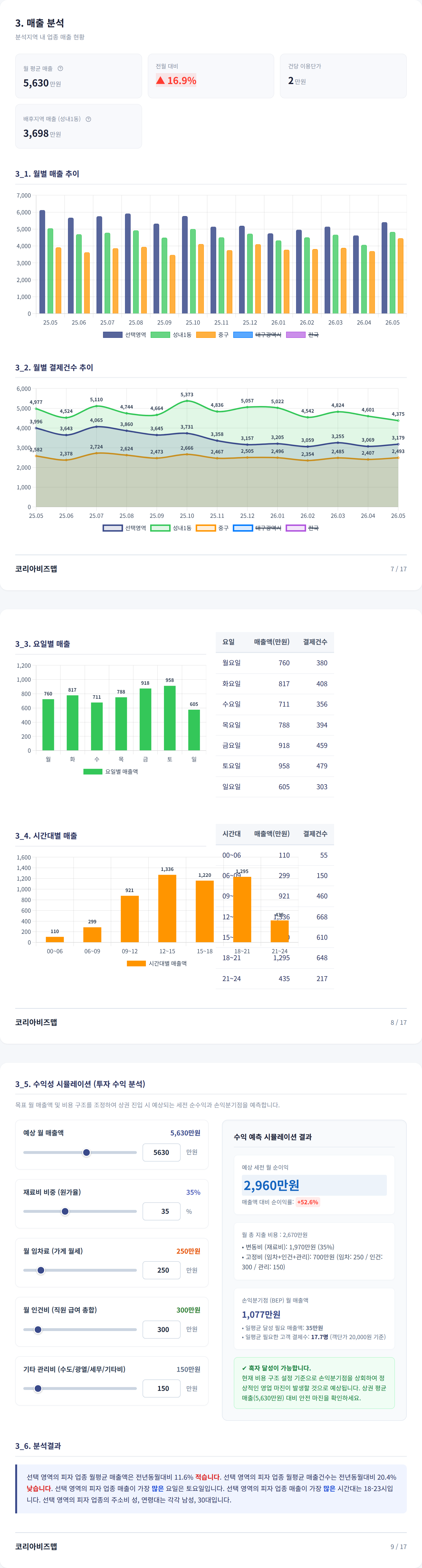Click 화요일 payment count 408

tap(321, 684)
